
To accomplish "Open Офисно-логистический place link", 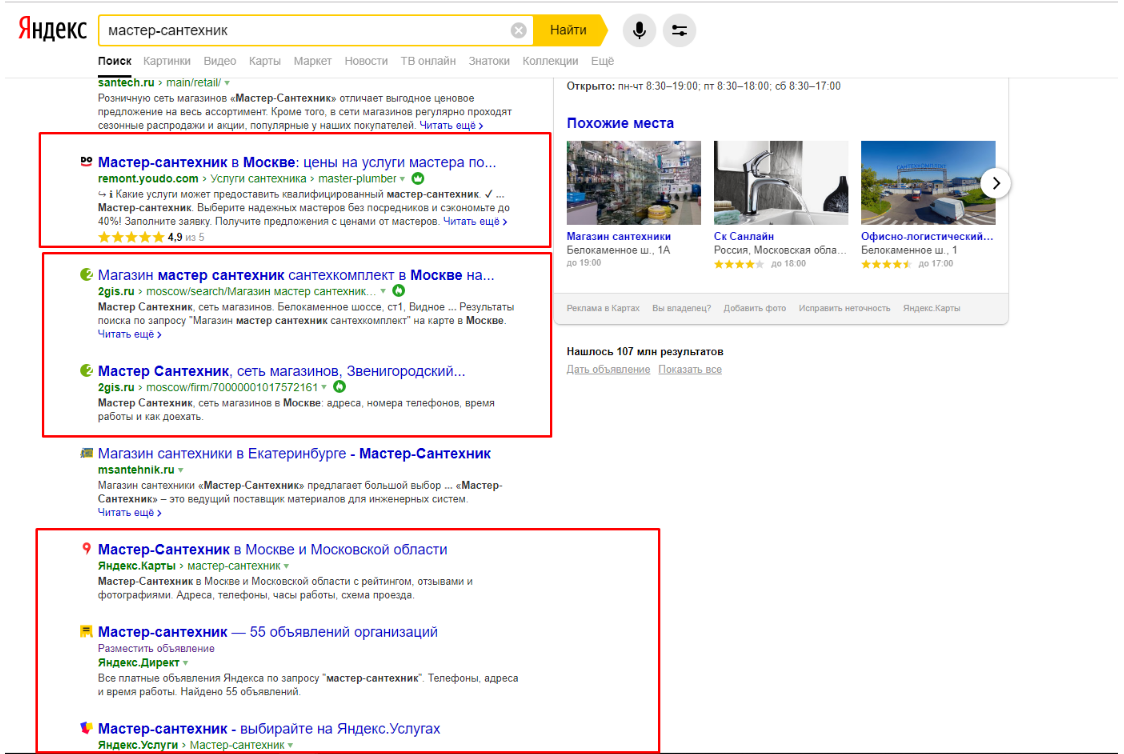I will tap(927, 237).
